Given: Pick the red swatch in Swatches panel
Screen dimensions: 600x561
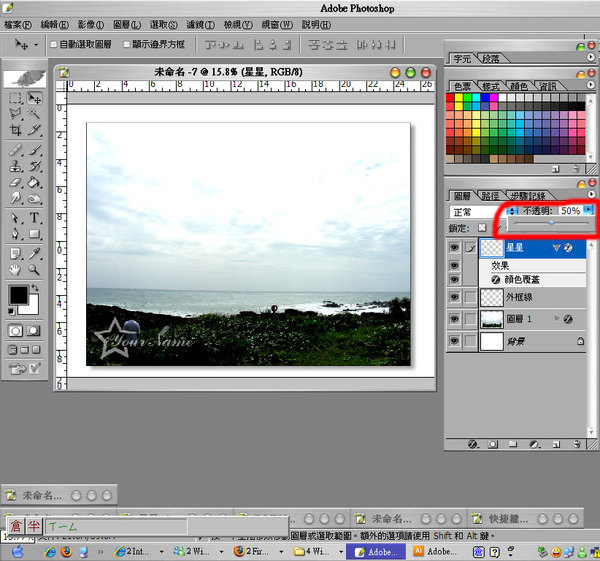Looking at the screenshot, I should [450, 97].
